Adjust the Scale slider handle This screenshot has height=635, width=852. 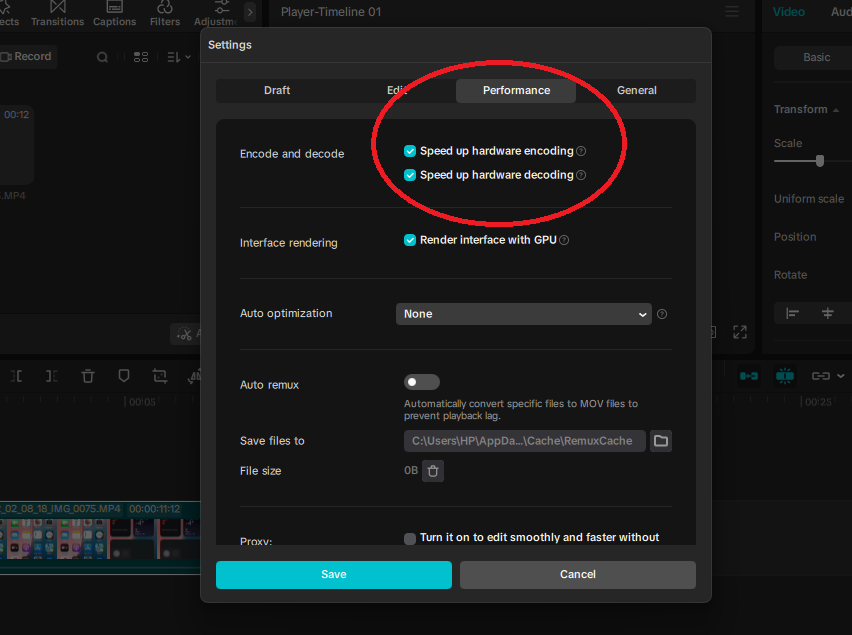tap(820, 161)
